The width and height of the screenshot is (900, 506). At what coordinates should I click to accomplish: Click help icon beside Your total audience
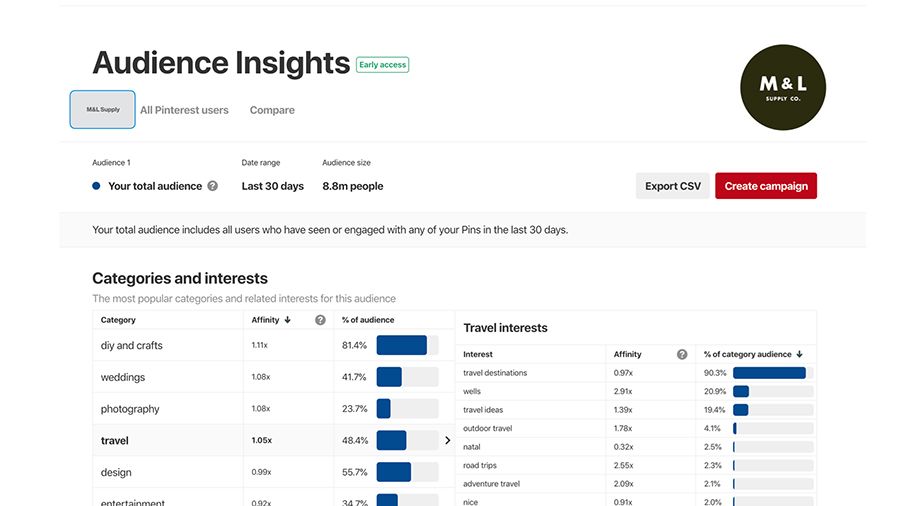212,186
